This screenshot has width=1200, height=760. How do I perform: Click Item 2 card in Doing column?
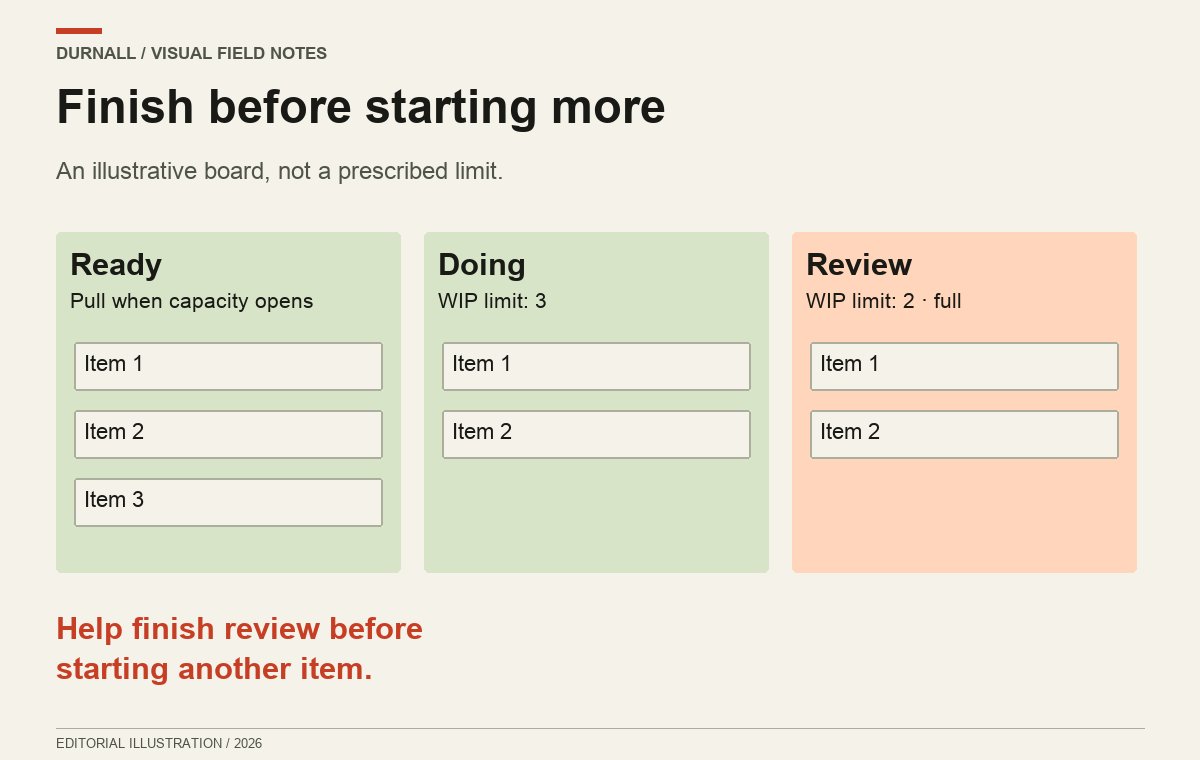[x=596, y=434]
